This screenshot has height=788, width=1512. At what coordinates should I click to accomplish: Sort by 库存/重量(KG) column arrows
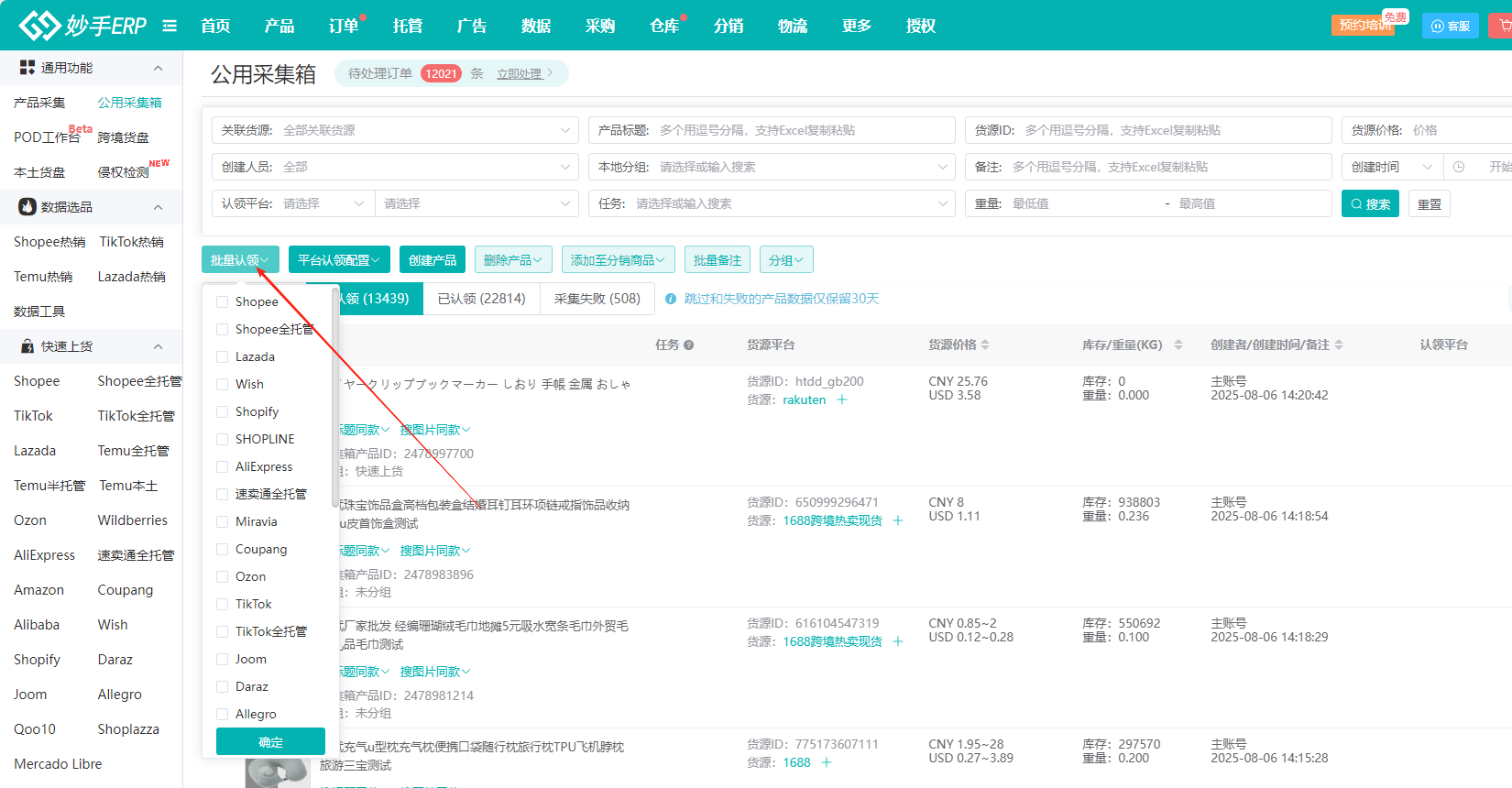click(x=1178, y=345)
